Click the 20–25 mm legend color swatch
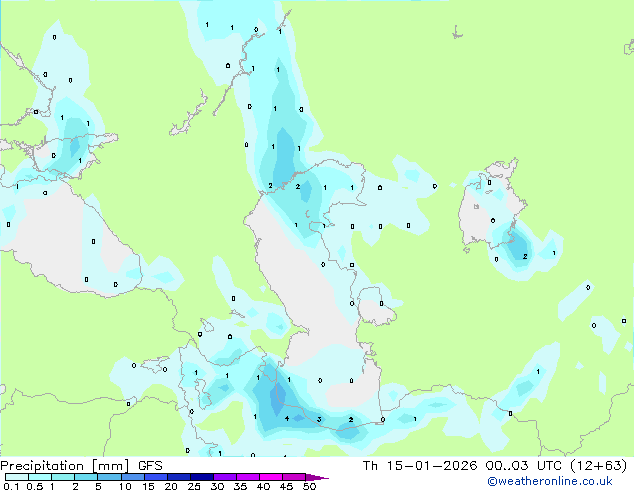 pos(179,477)
